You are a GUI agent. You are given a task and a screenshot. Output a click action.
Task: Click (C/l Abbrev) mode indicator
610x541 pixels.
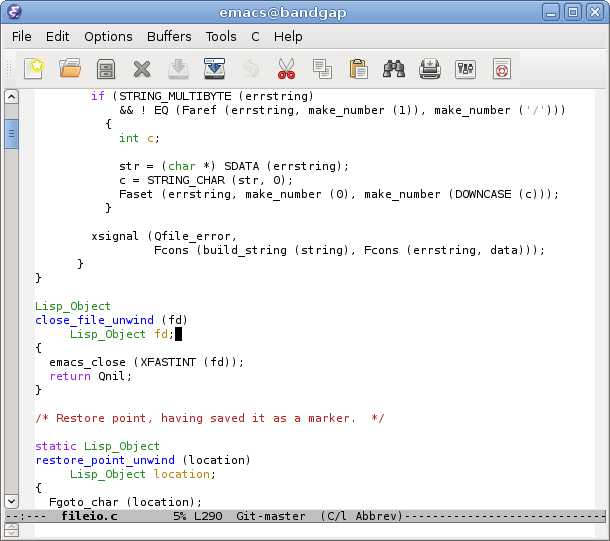pos(361,516)
